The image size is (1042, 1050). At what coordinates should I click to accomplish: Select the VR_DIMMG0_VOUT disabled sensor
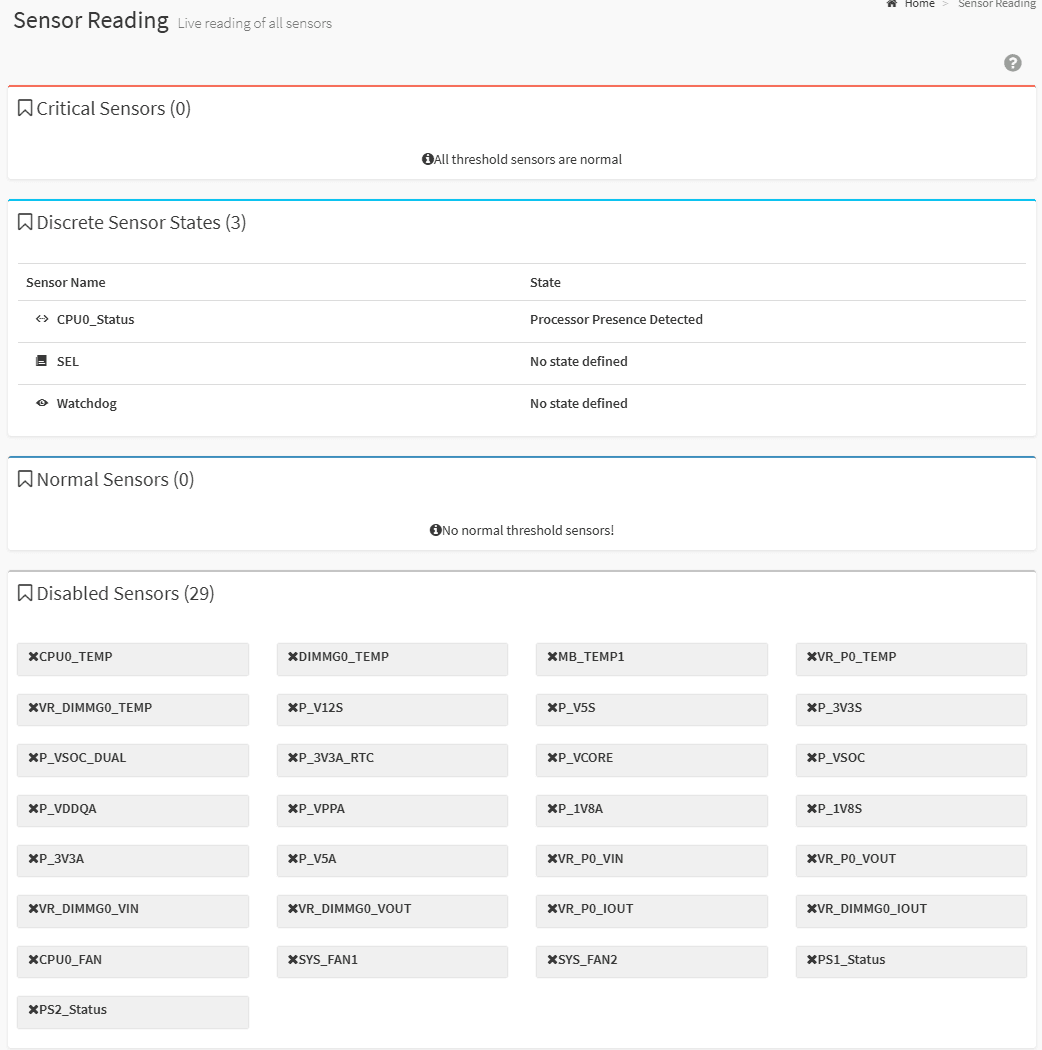click(392, 911)
